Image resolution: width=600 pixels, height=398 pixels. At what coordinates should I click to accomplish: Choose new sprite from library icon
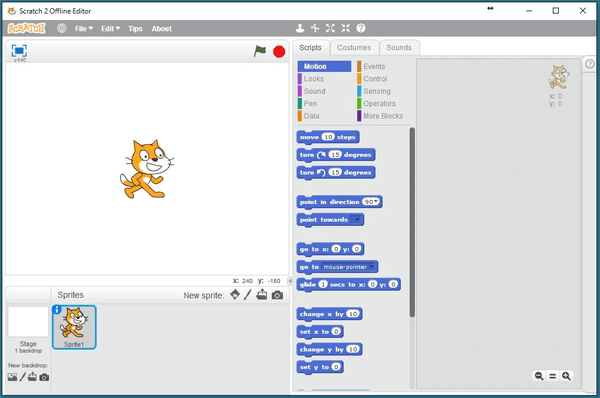(235, 295)
